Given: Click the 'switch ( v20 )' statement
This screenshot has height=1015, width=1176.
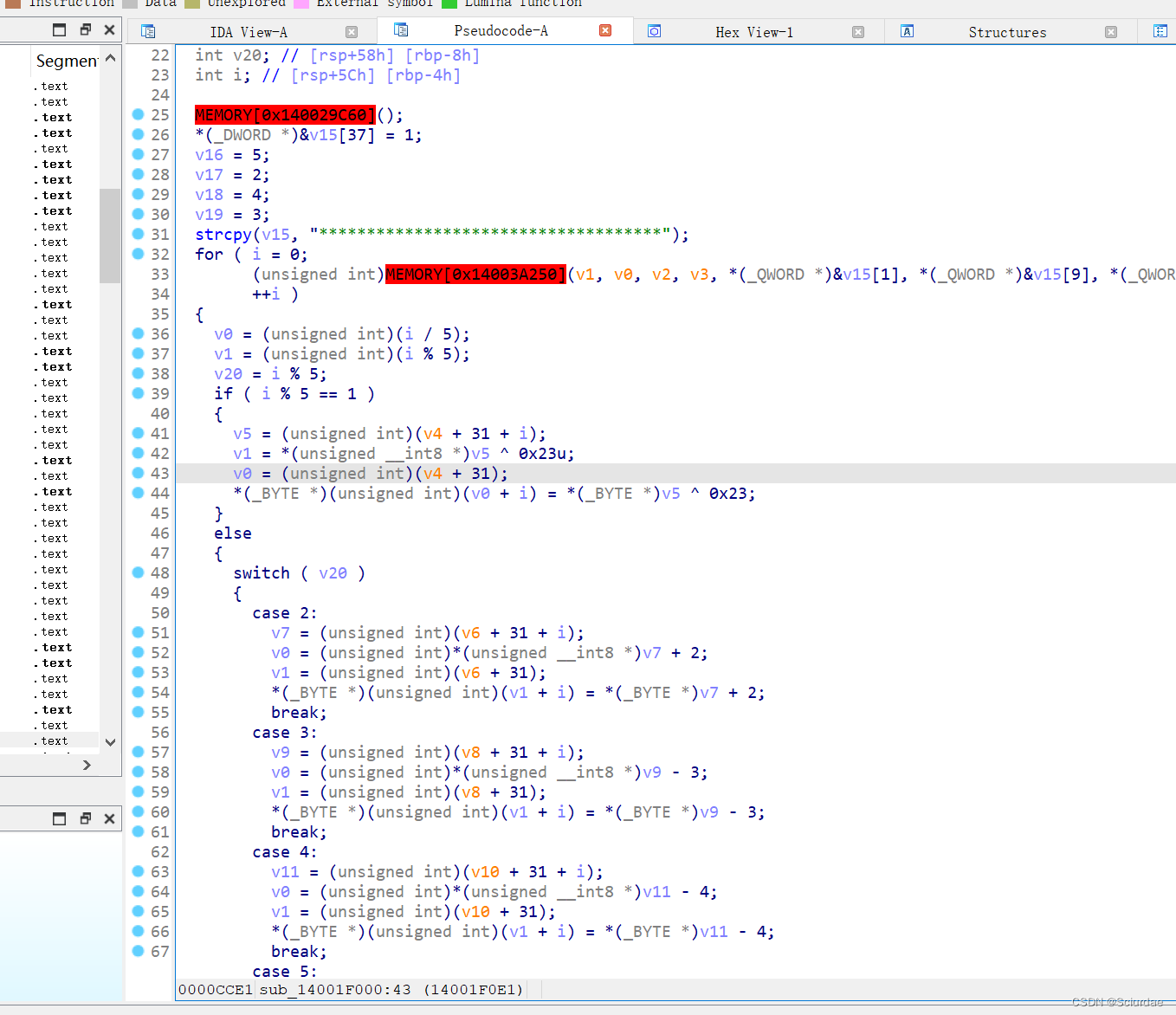Looking at the screenshot, I should pos(299,573).
